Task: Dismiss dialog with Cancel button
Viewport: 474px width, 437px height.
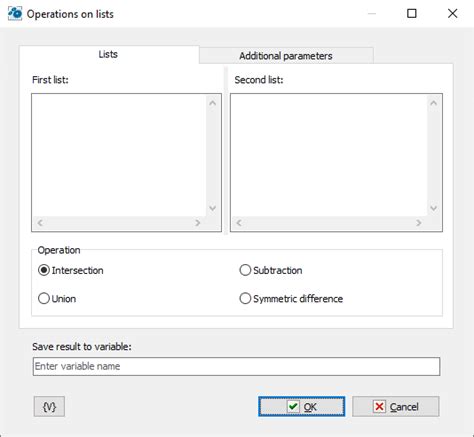Action: 396,407
